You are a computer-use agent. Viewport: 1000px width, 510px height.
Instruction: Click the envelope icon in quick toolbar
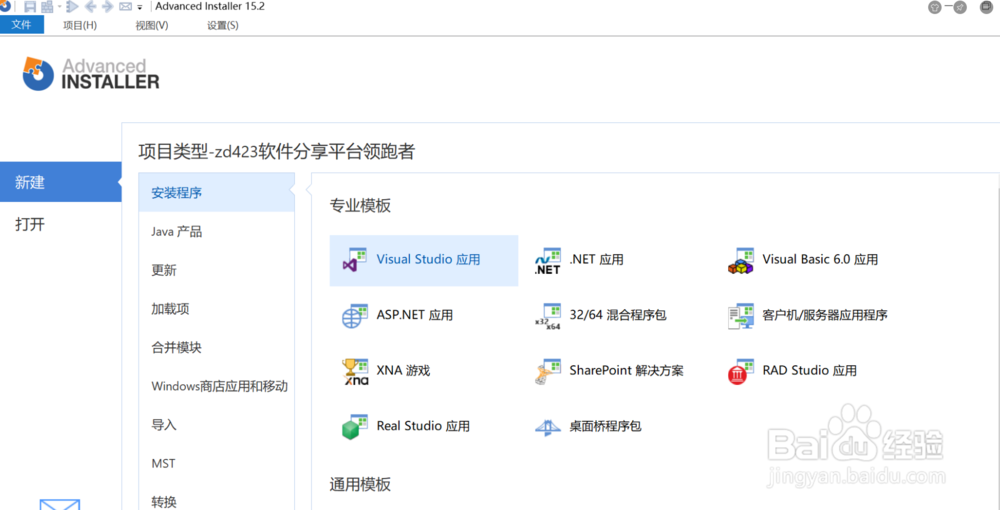pyautogui.click(x=126, y=7)
